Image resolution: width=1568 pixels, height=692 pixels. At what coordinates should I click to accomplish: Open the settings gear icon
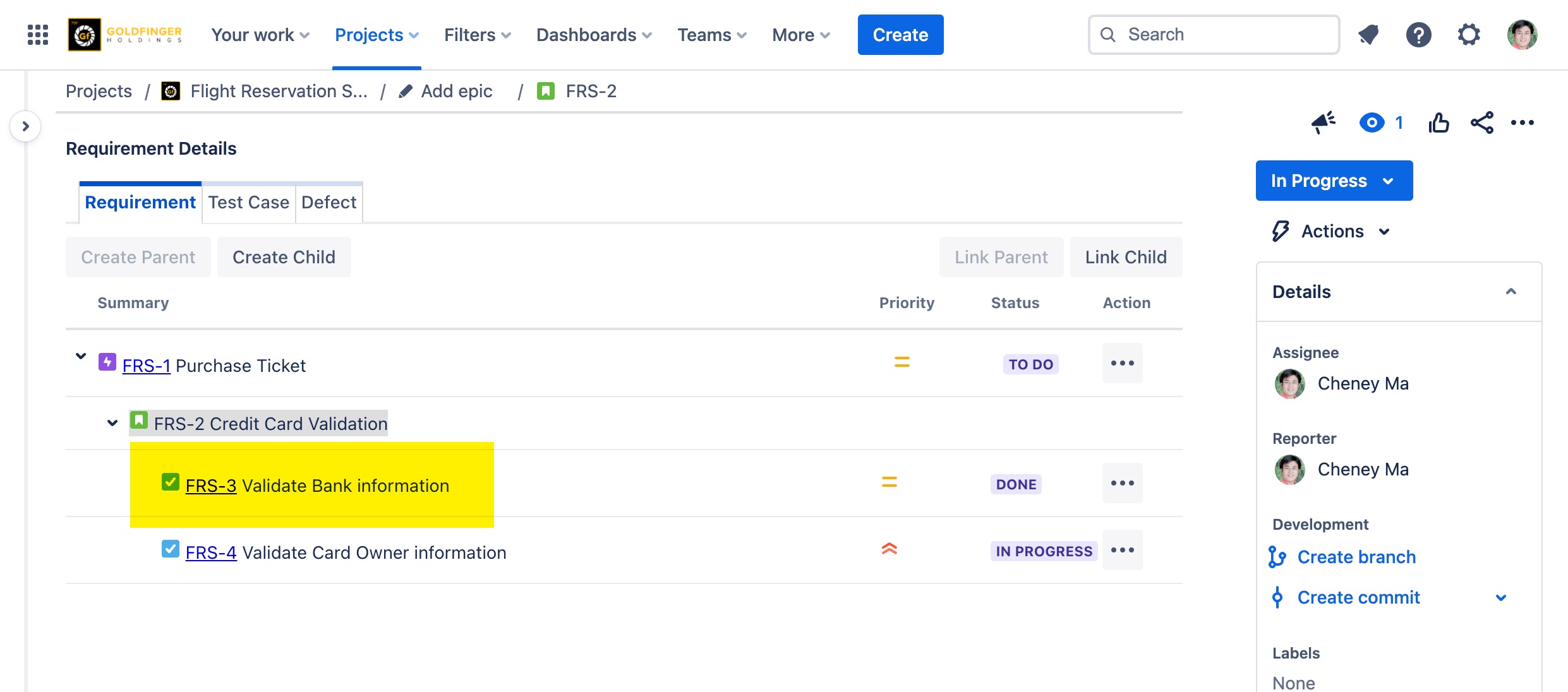1469,35
